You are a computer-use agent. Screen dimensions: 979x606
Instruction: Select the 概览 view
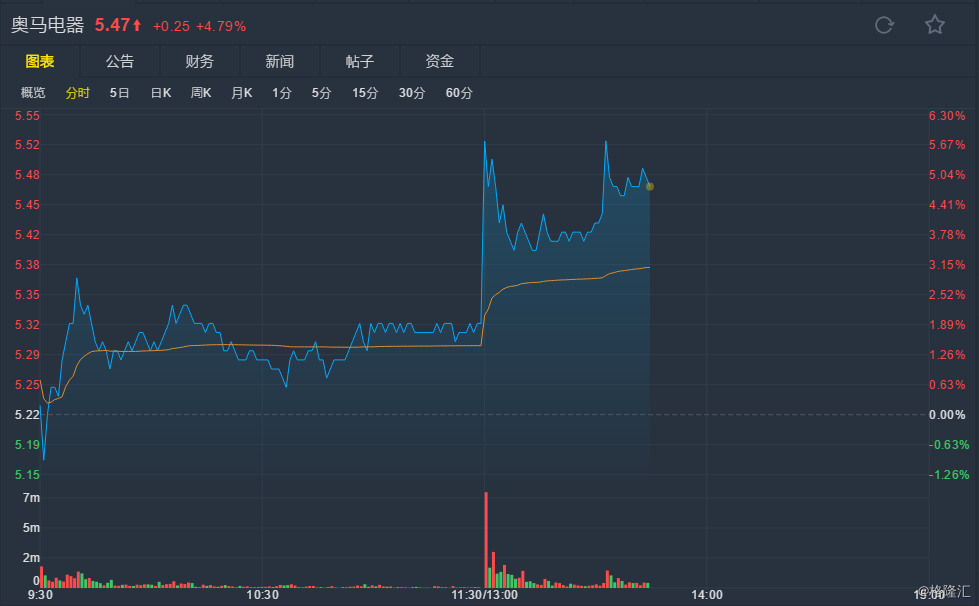click(33, 93)
